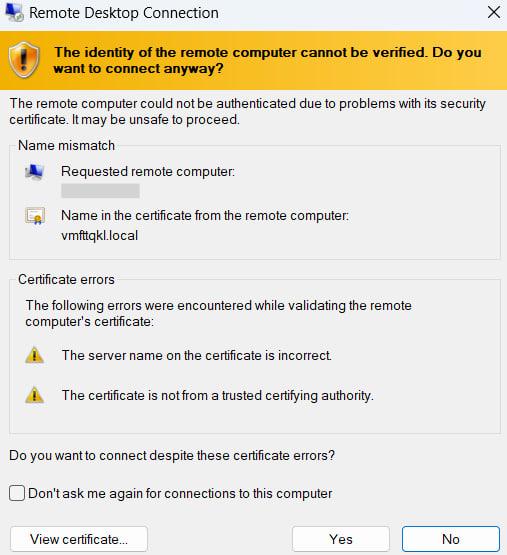Image resolution: width=507 pixels, height=555 pixels.
Task: Click the yellow identity warning banner text
Action: 267,60
